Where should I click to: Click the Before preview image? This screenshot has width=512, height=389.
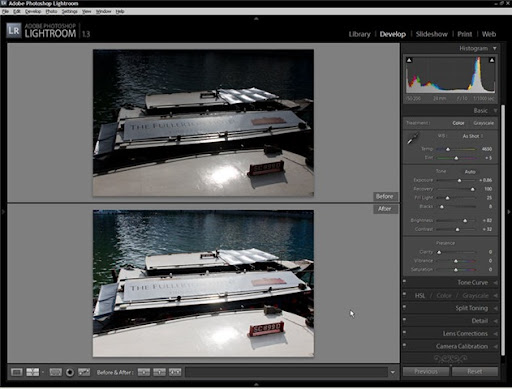tap(203, 123)
